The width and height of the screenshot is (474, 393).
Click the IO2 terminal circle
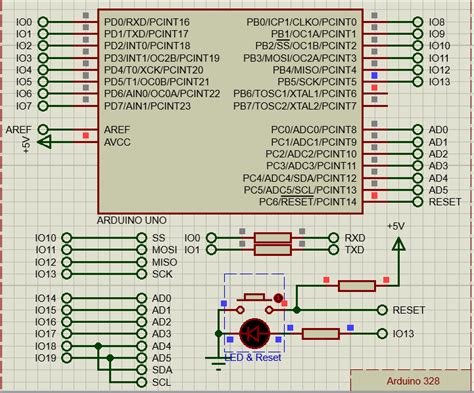coord(43,46)
